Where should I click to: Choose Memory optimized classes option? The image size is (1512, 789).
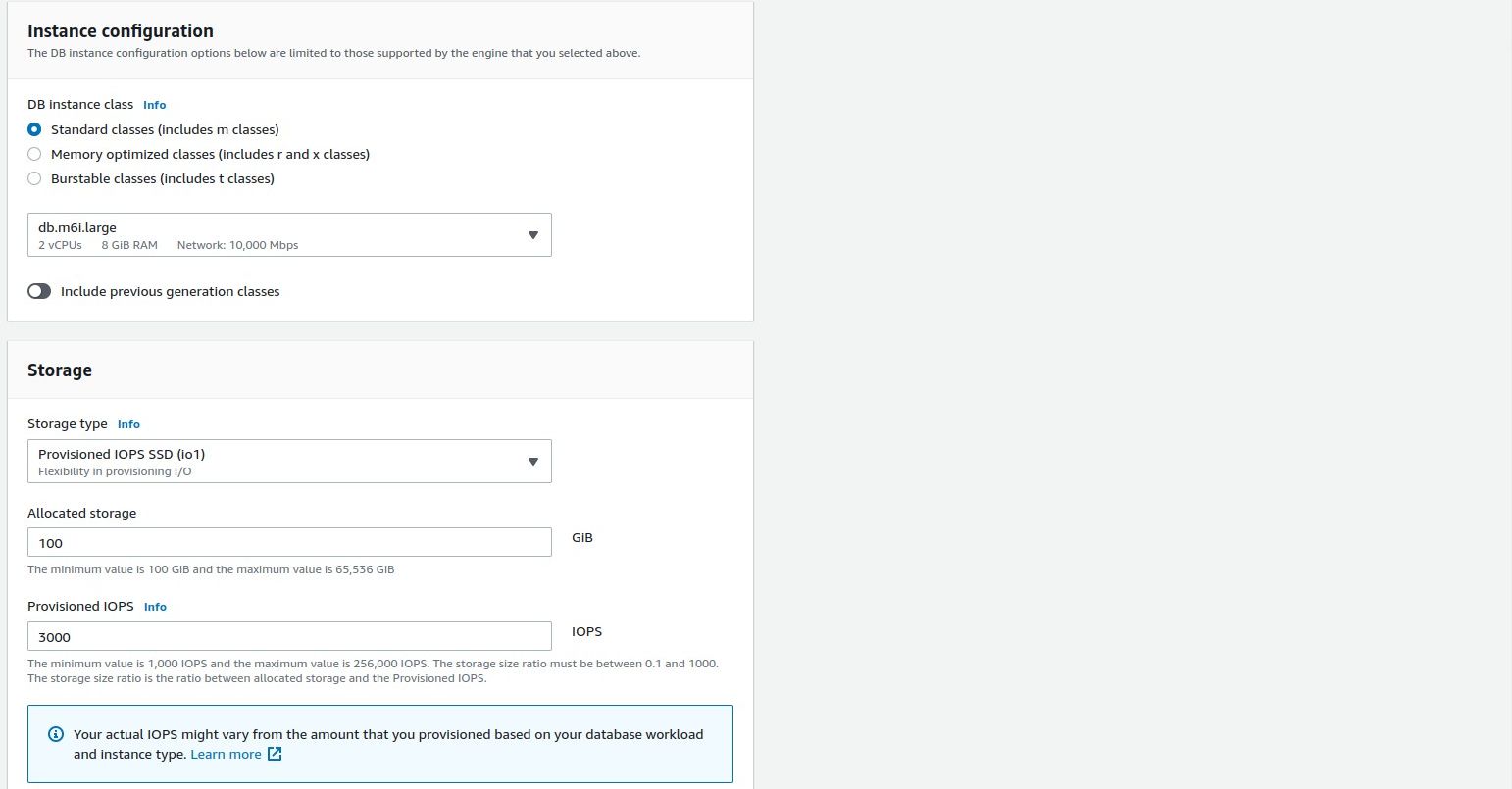click(35, 154)
